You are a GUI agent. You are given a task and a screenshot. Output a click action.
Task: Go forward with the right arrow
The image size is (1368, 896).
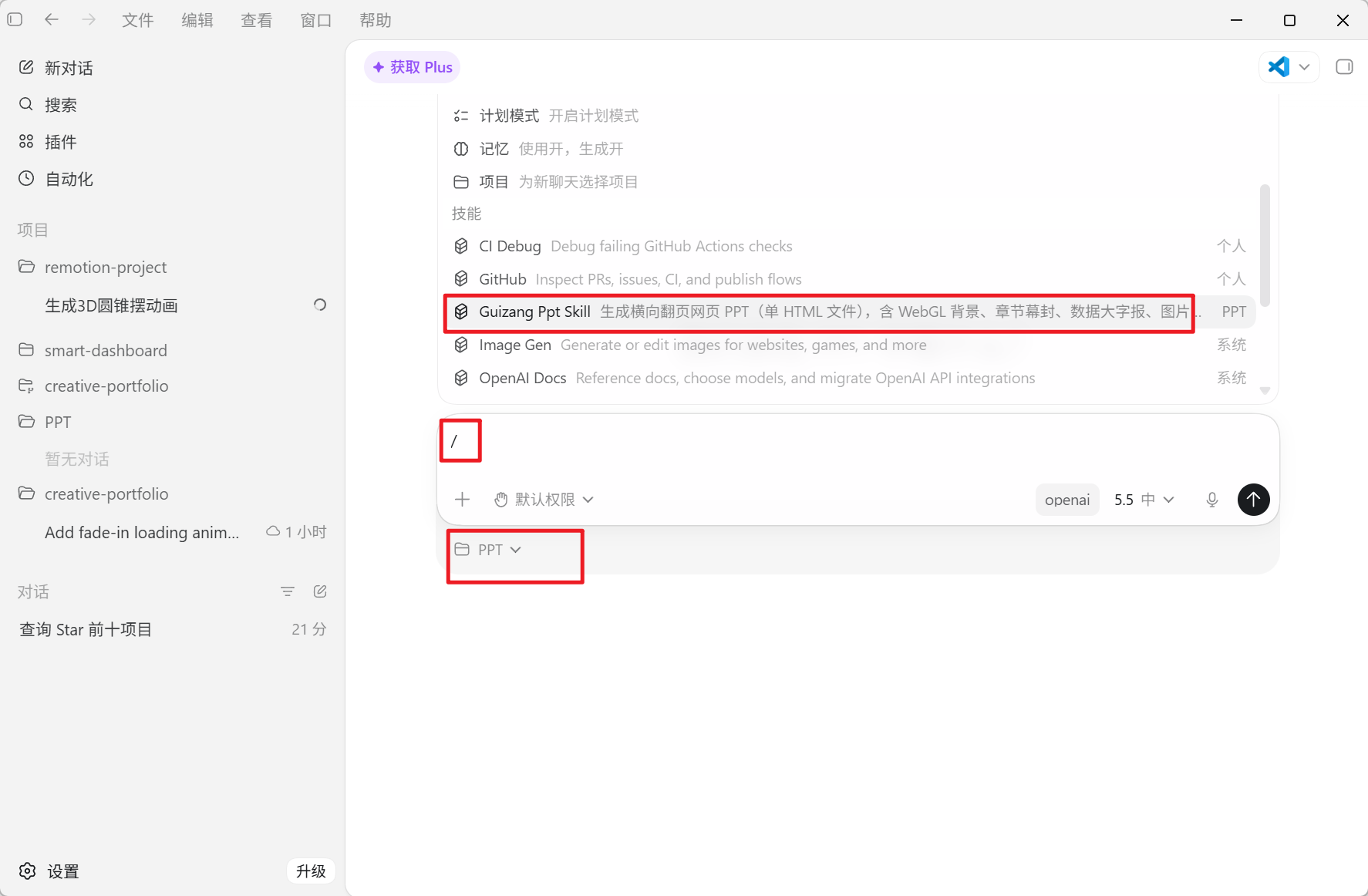click(x=89, y=19)
